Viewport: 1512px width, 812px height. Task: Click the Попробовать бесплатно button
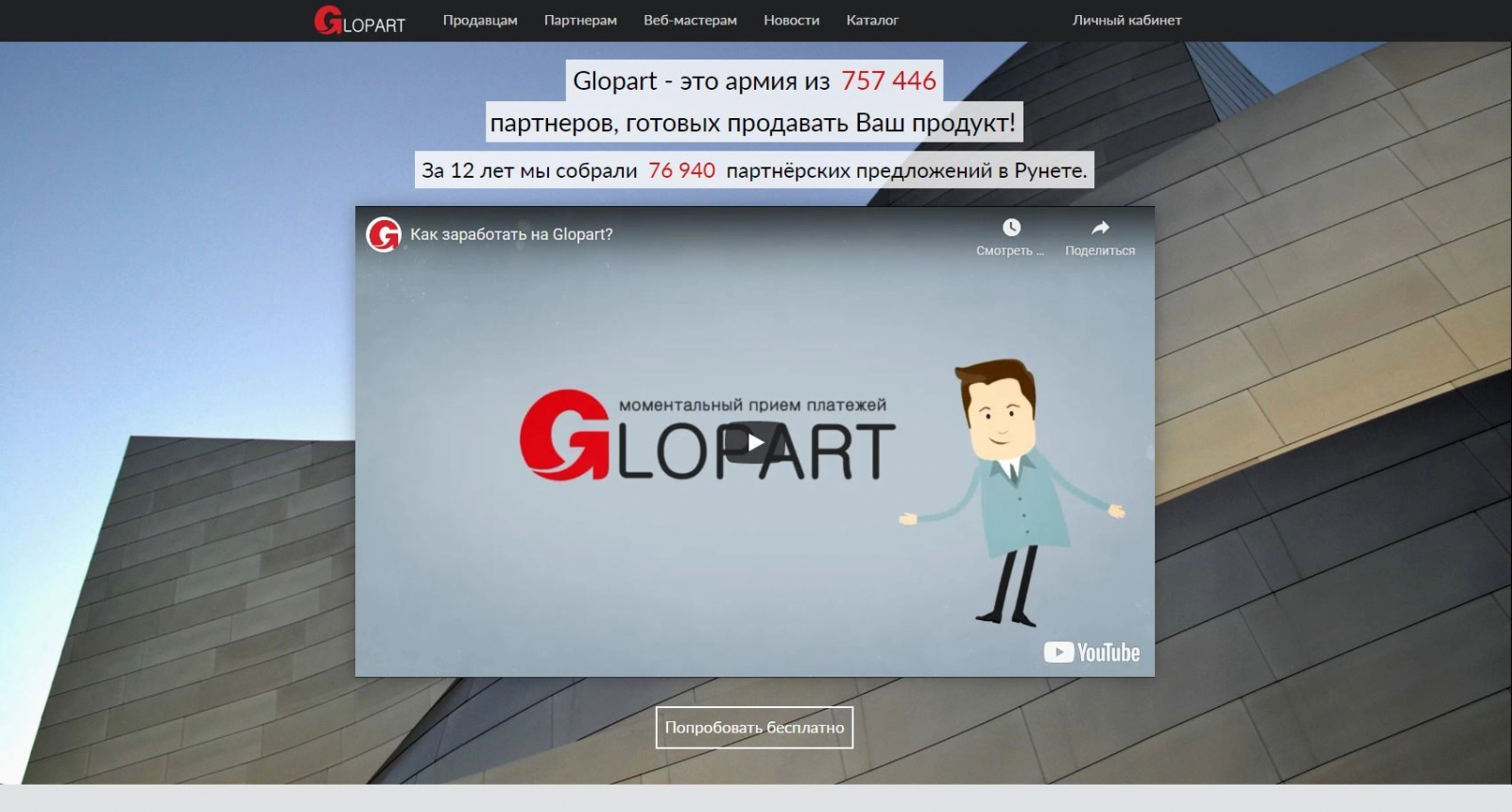(x=754, y=727)
